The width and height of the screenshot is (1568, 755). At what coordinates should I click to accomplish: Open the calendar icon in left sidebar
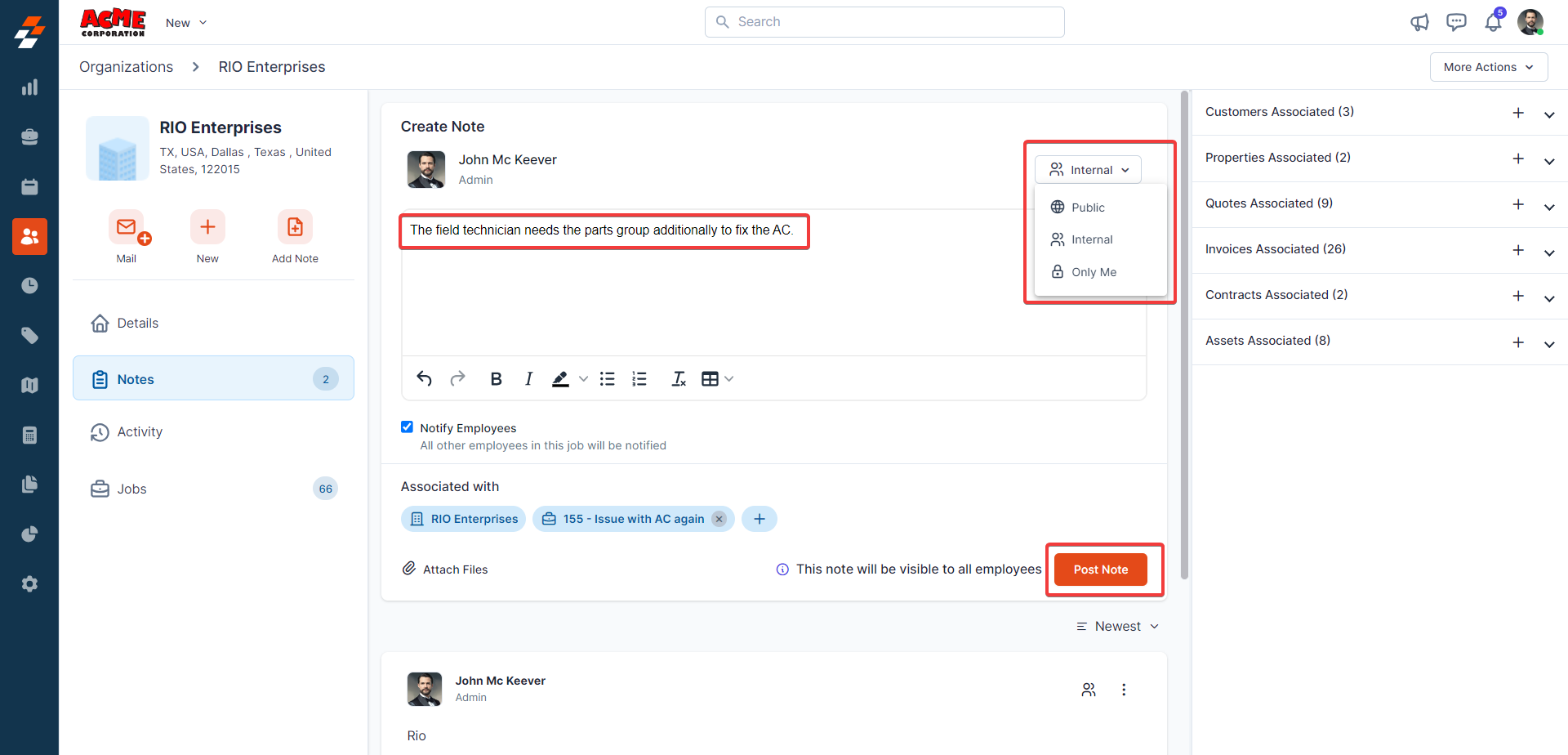pyautogui.click(x=29, y=187)
